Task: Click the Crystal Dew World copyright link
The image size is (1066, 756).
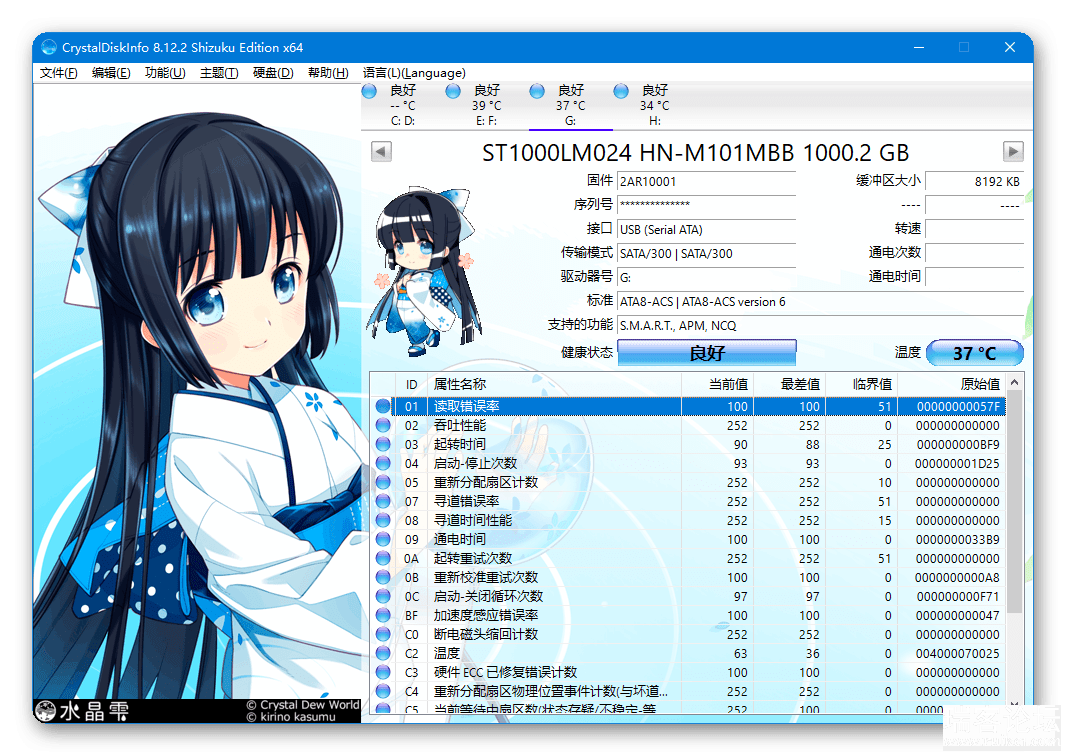Action: (x=303, y=705)
